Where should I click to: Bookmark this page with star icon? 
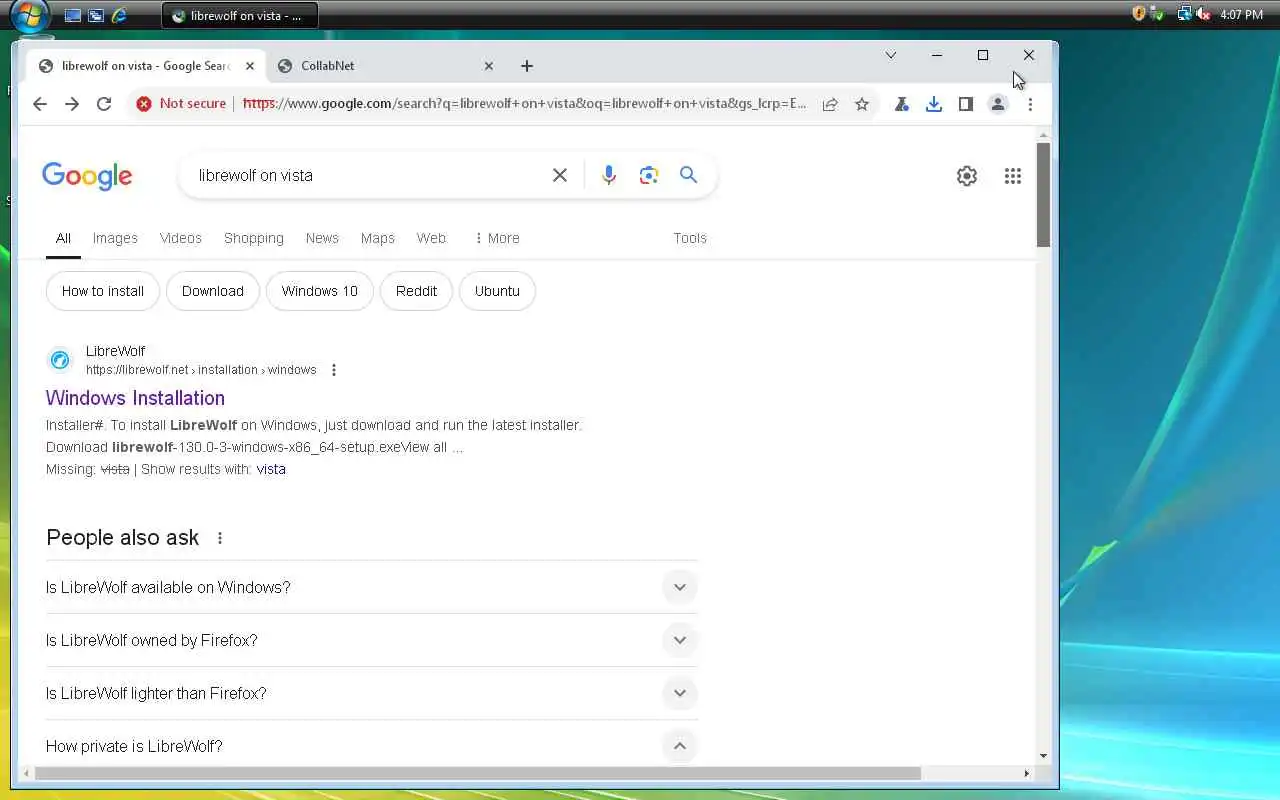pos(862,104)
